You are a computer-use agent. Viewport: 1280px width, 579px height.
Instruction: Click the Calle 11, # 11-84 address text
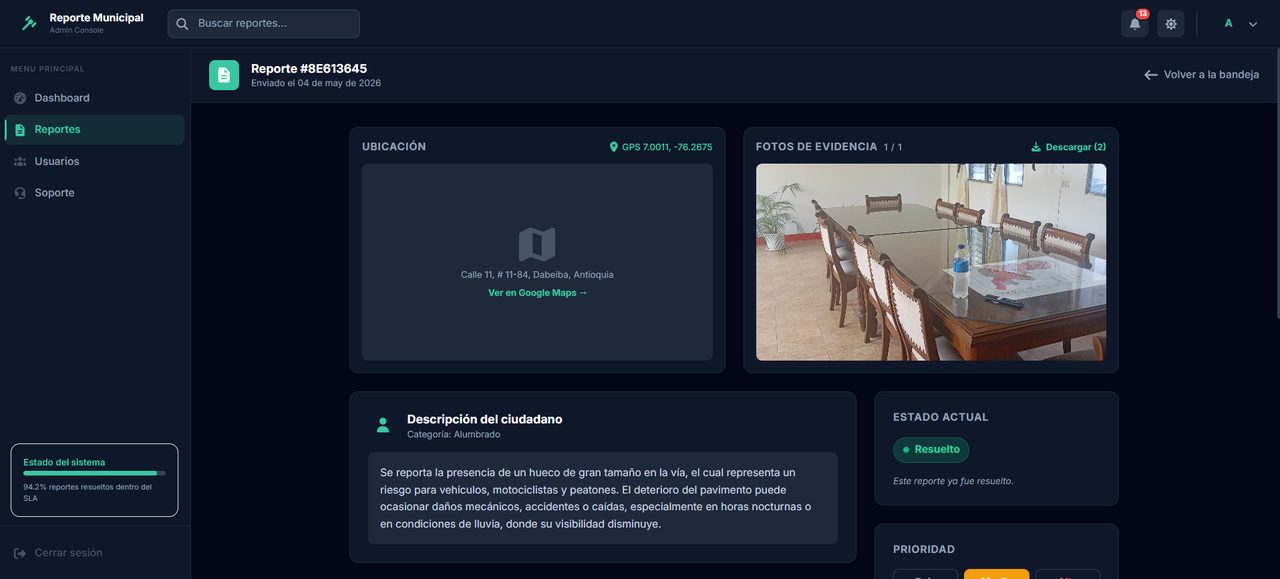[x=537, y=275]
